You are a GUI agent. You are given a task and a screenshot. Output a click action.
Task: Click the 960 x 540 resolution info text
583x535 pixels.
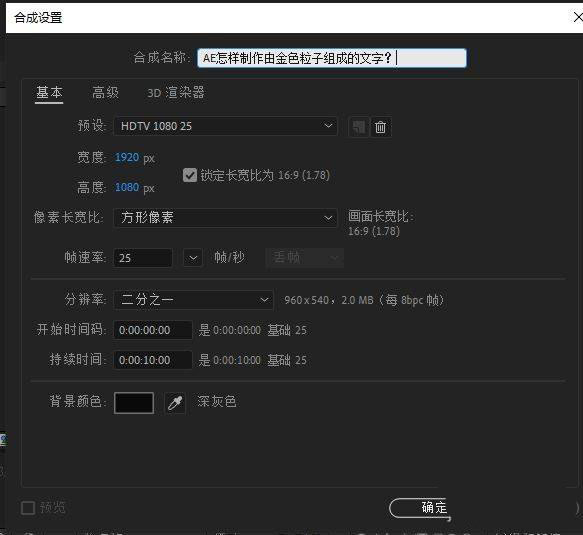pyautogui.click(x=364, y=300)
